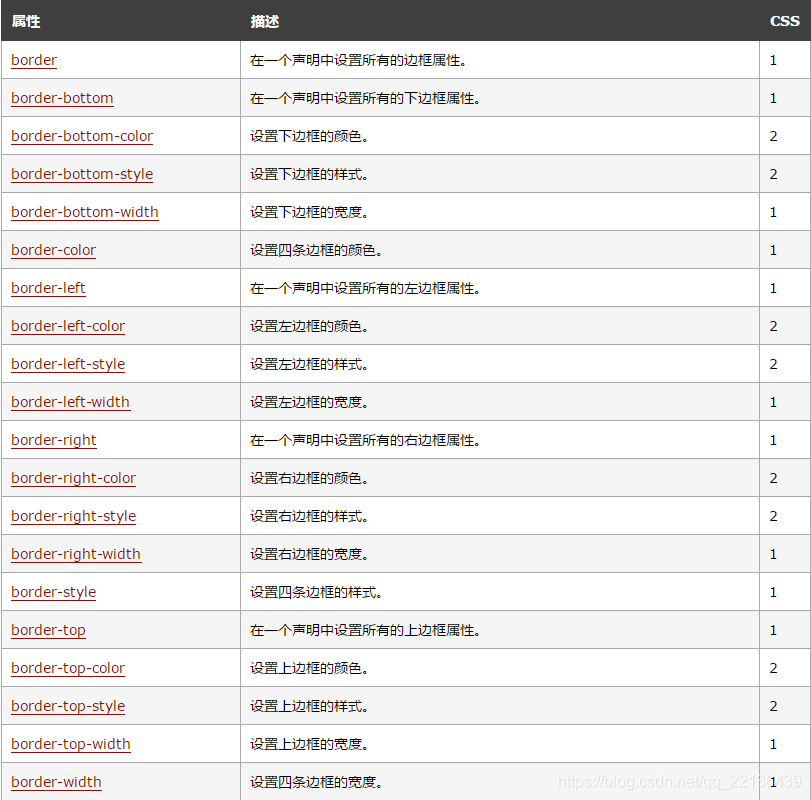Open the border-width link
This screenshot has height=800, width=811.
pos(56,782)
